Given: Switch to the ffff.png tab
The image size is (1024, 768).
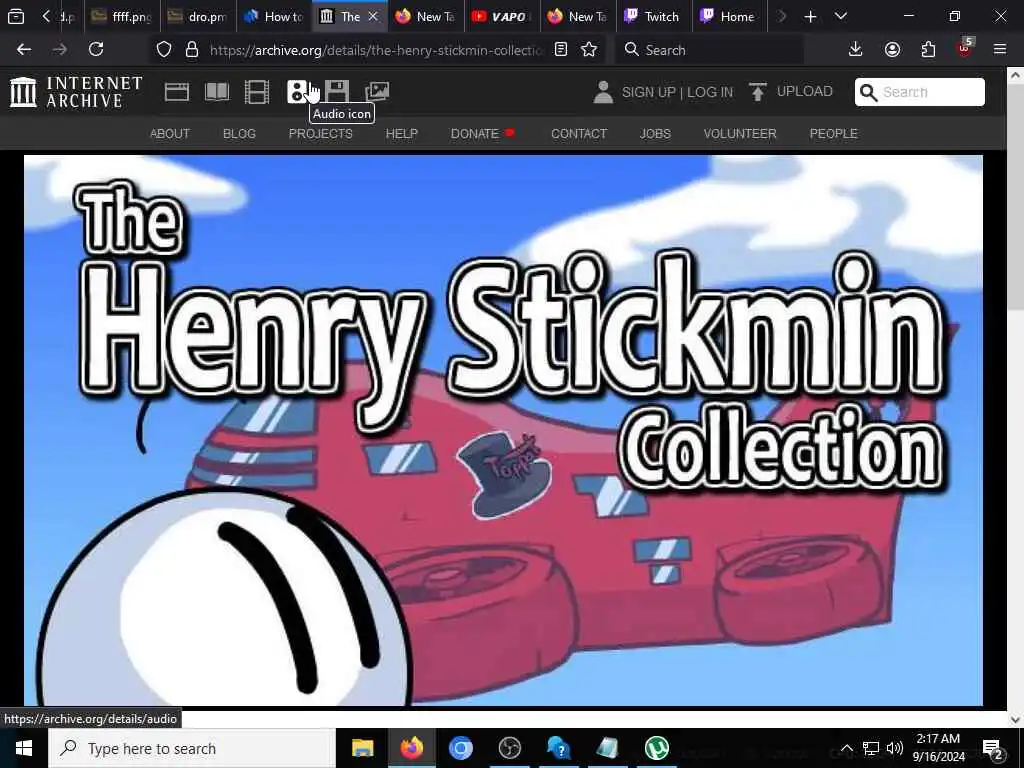Looking at the screenshot, I should click(x=122, y=16).
